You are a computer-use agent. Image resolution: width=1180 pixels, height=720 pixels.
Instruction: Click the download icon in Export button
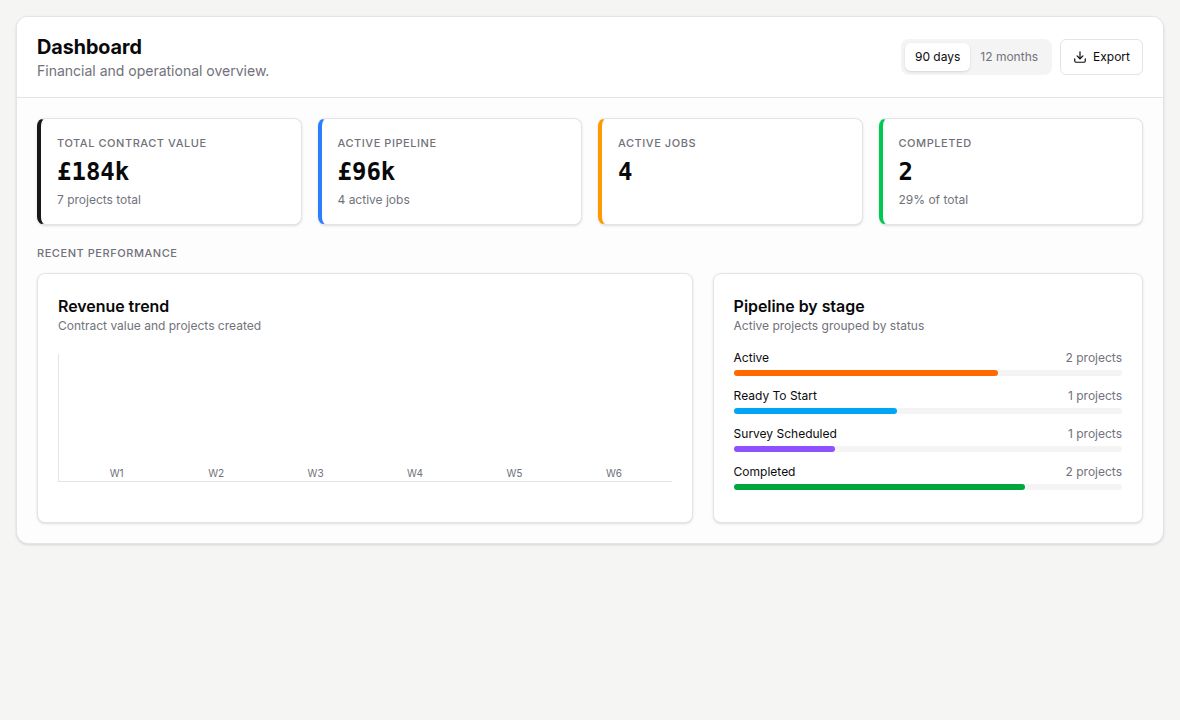(x=1079, y=57)
